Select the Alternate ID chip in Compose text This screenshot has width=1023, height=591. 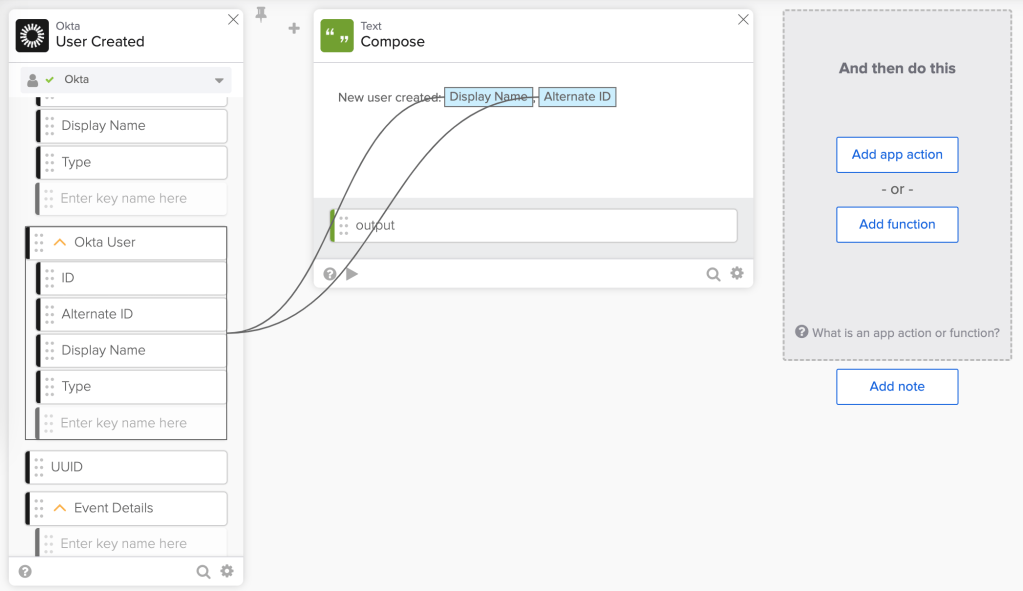click(577, 97)
